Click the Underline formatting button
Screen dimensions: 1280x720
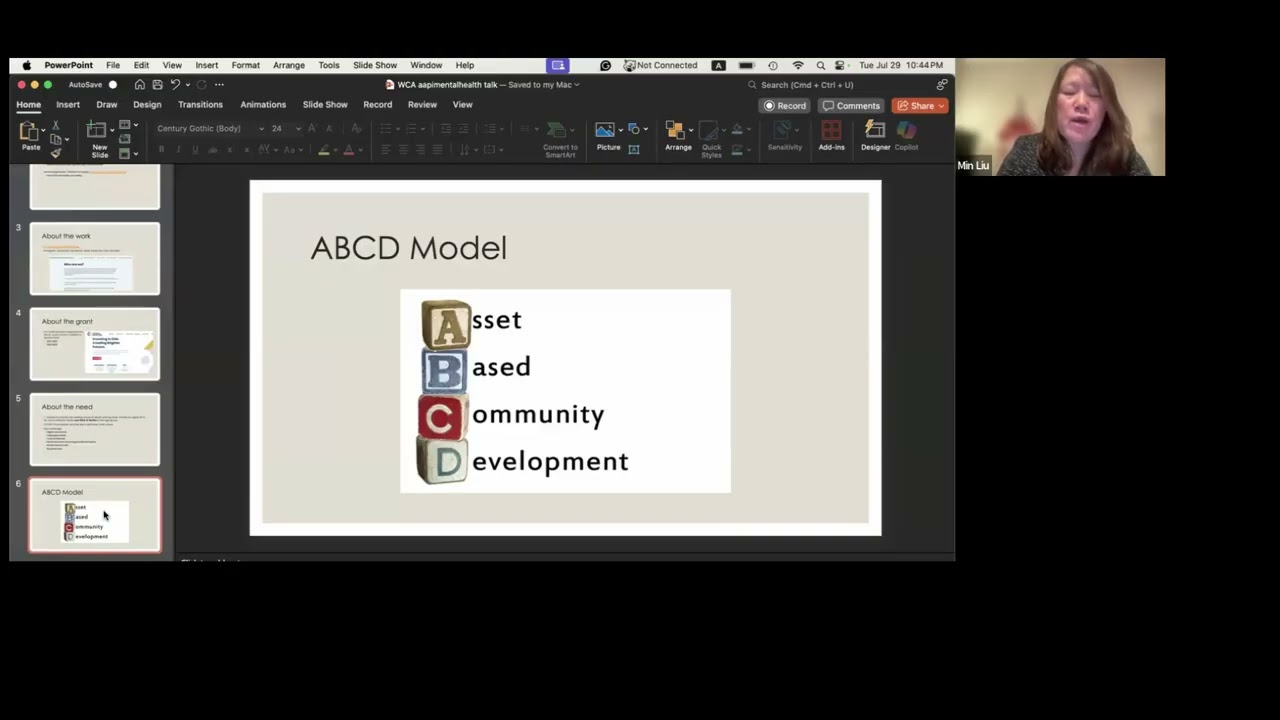coord(195,150)
